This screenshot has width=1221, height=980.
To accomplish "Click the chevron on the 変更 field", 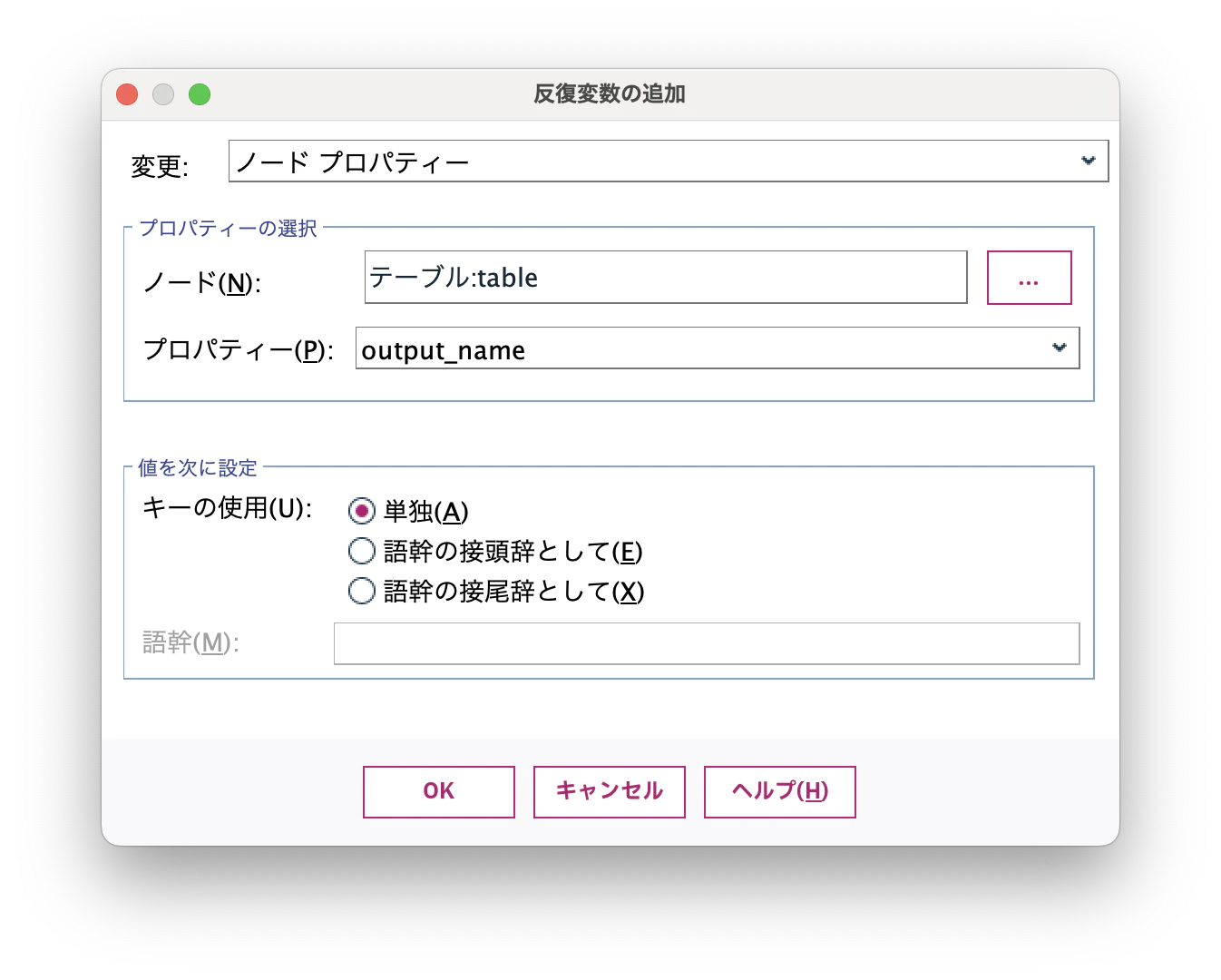I will click(1088, 161).
